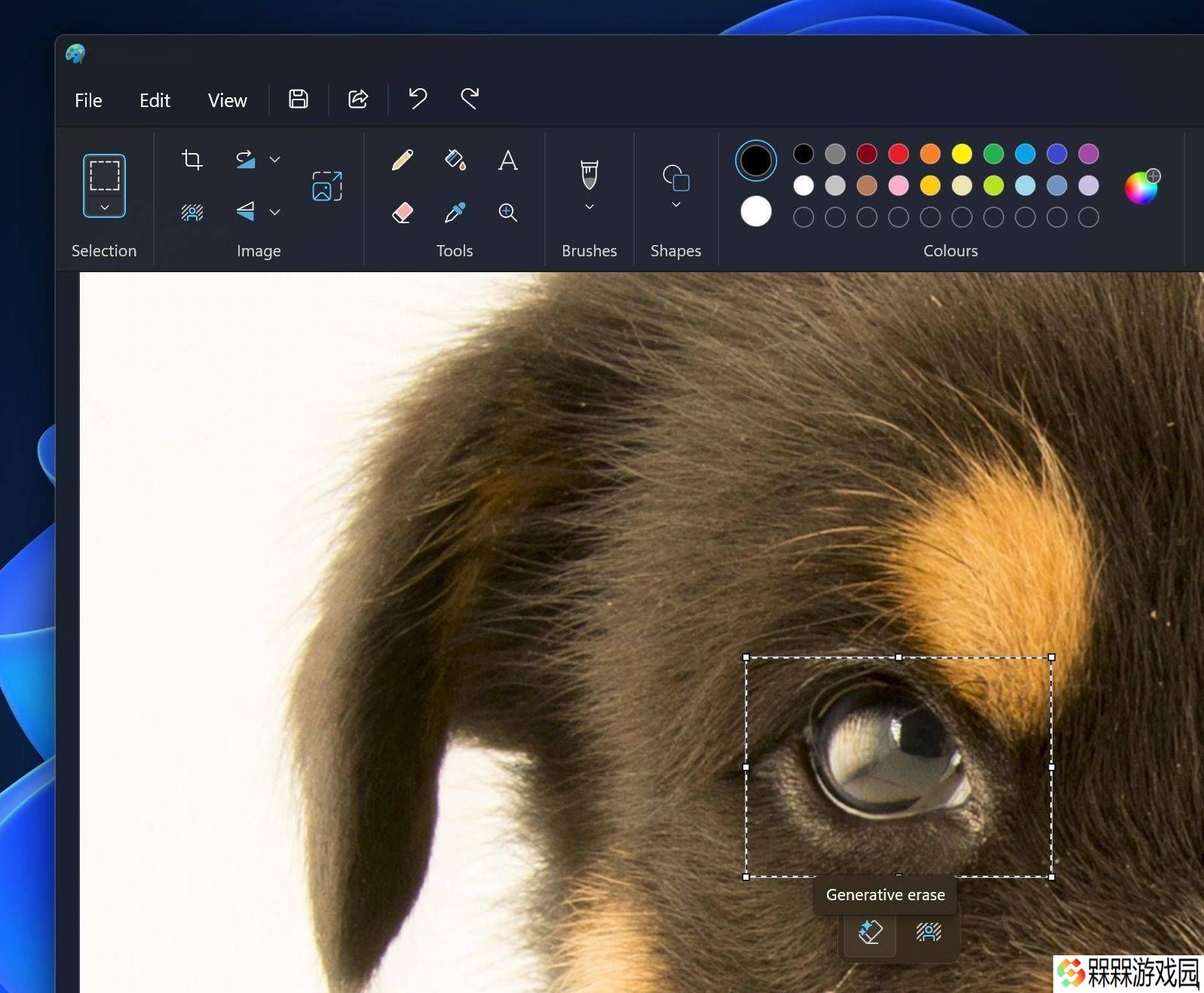Image resolution: width=1204 pixels, height=993 pixels.
Task: Pick the light grey colour swatch
Action: point(835,185)
